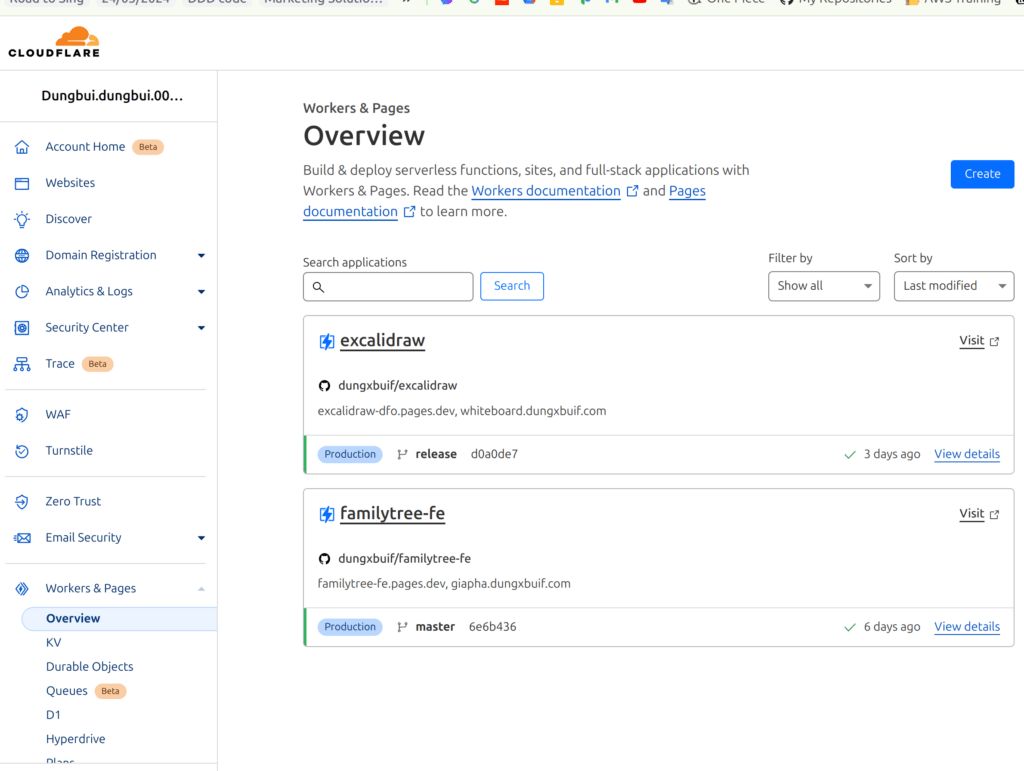Screen dimensions: 1024x771
Task: View details of familytree-fe deployment
Action: pos(967,627)
